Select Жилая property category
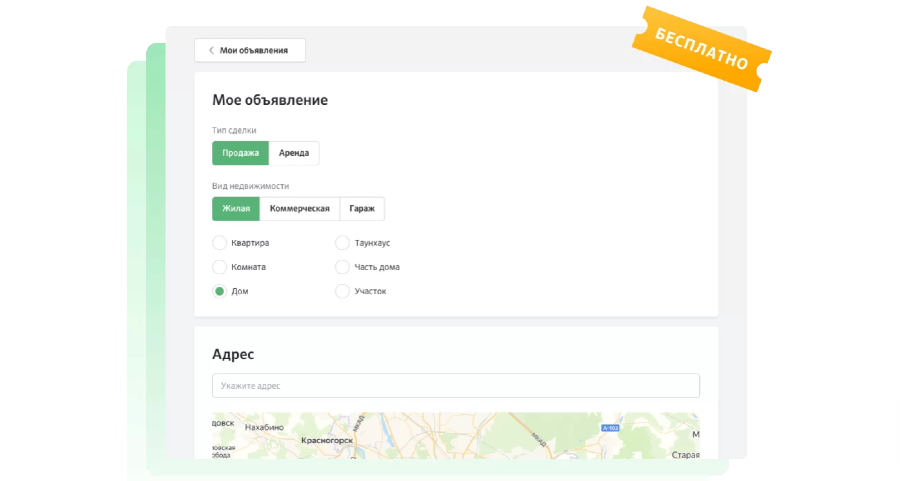The image size is (900, 481). [x=236, y=209]
